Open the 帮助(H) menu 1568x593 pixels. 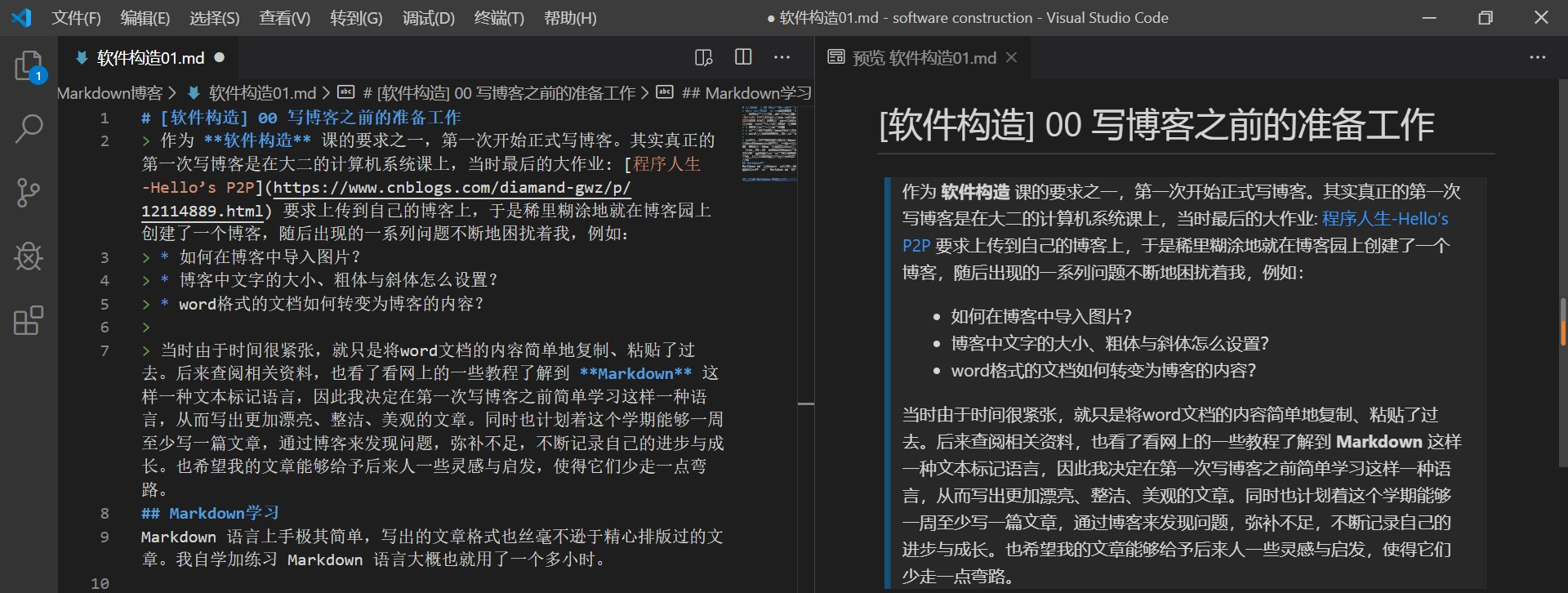tap(570, 18)
